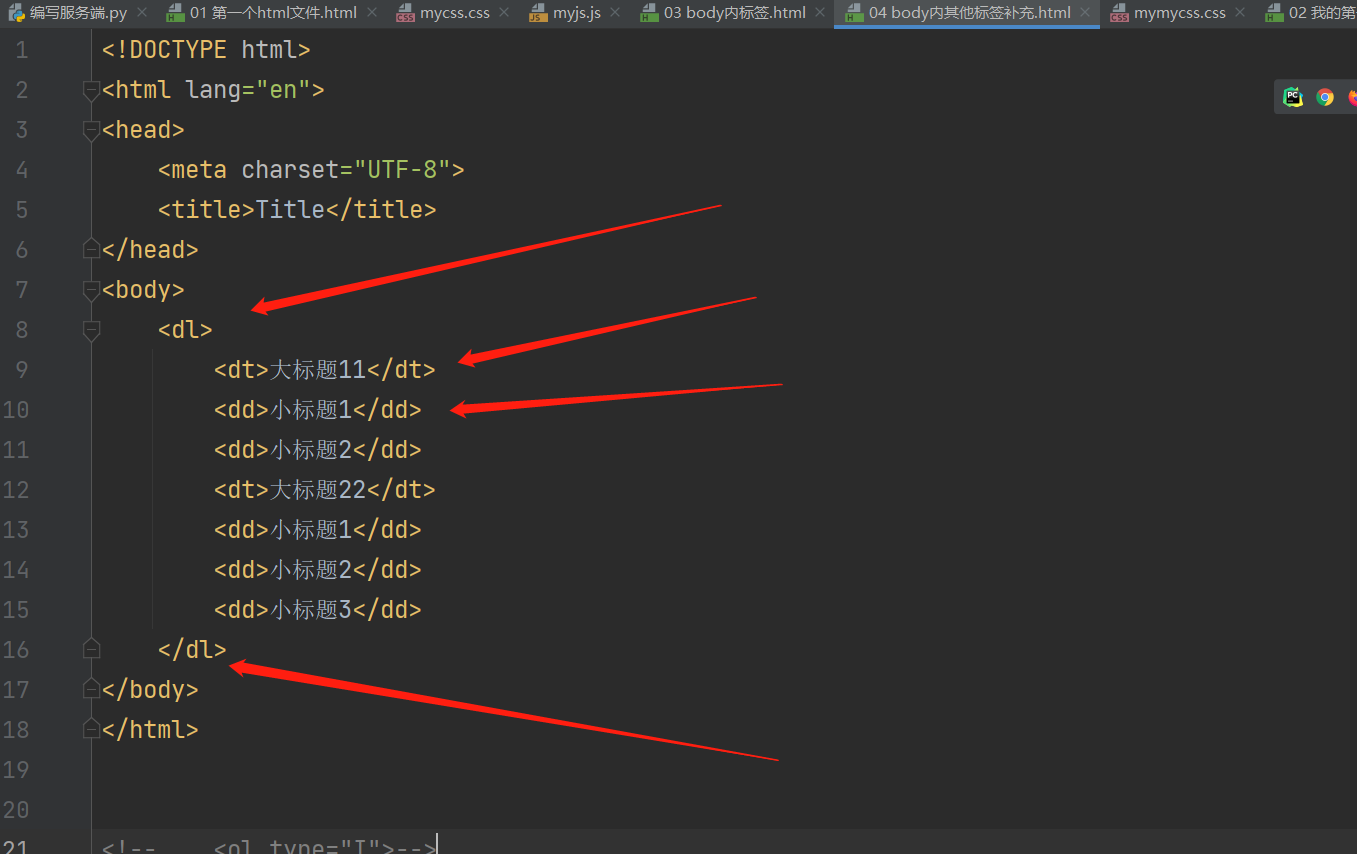This screenshot has width=1357, height=854.
Task: Click the lang="en" attribute text
Action: pos(248,90)
